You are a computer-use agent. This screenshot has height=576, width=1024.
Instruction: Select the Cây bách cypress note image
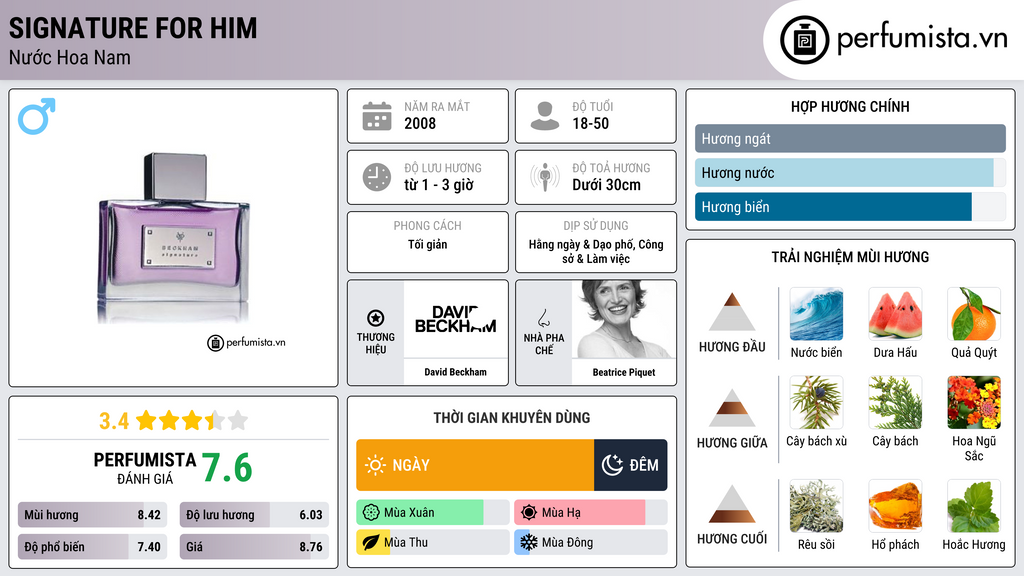click(x=895, y=402)
